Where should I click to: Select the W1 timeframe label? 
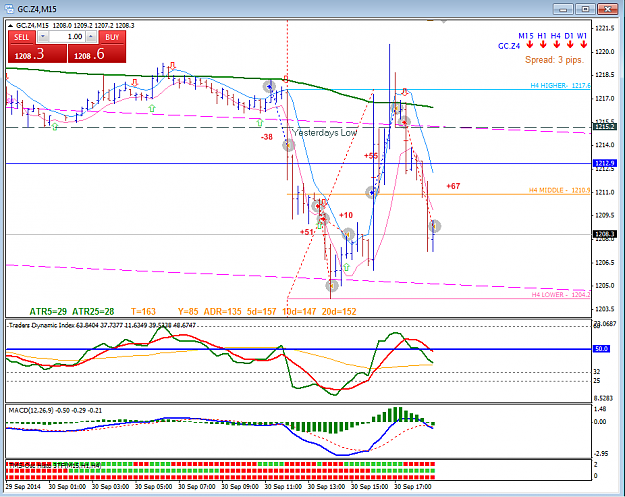[582, 36]
